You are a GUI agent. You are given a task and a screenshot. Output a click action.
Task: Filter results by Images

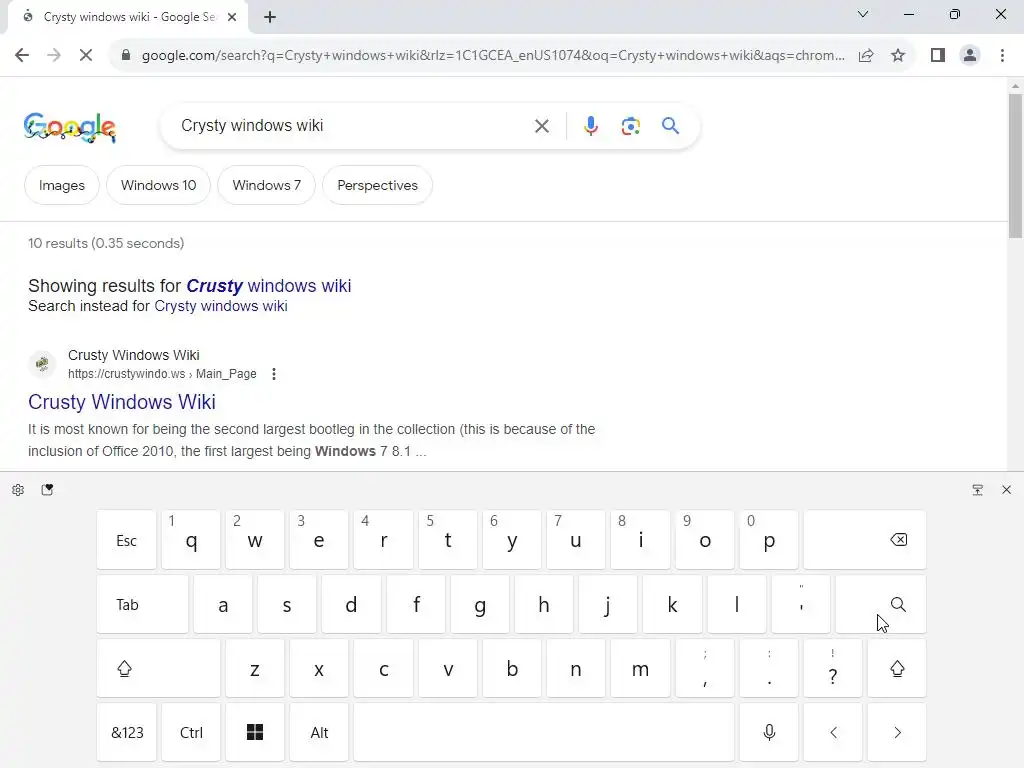(61, 185)
